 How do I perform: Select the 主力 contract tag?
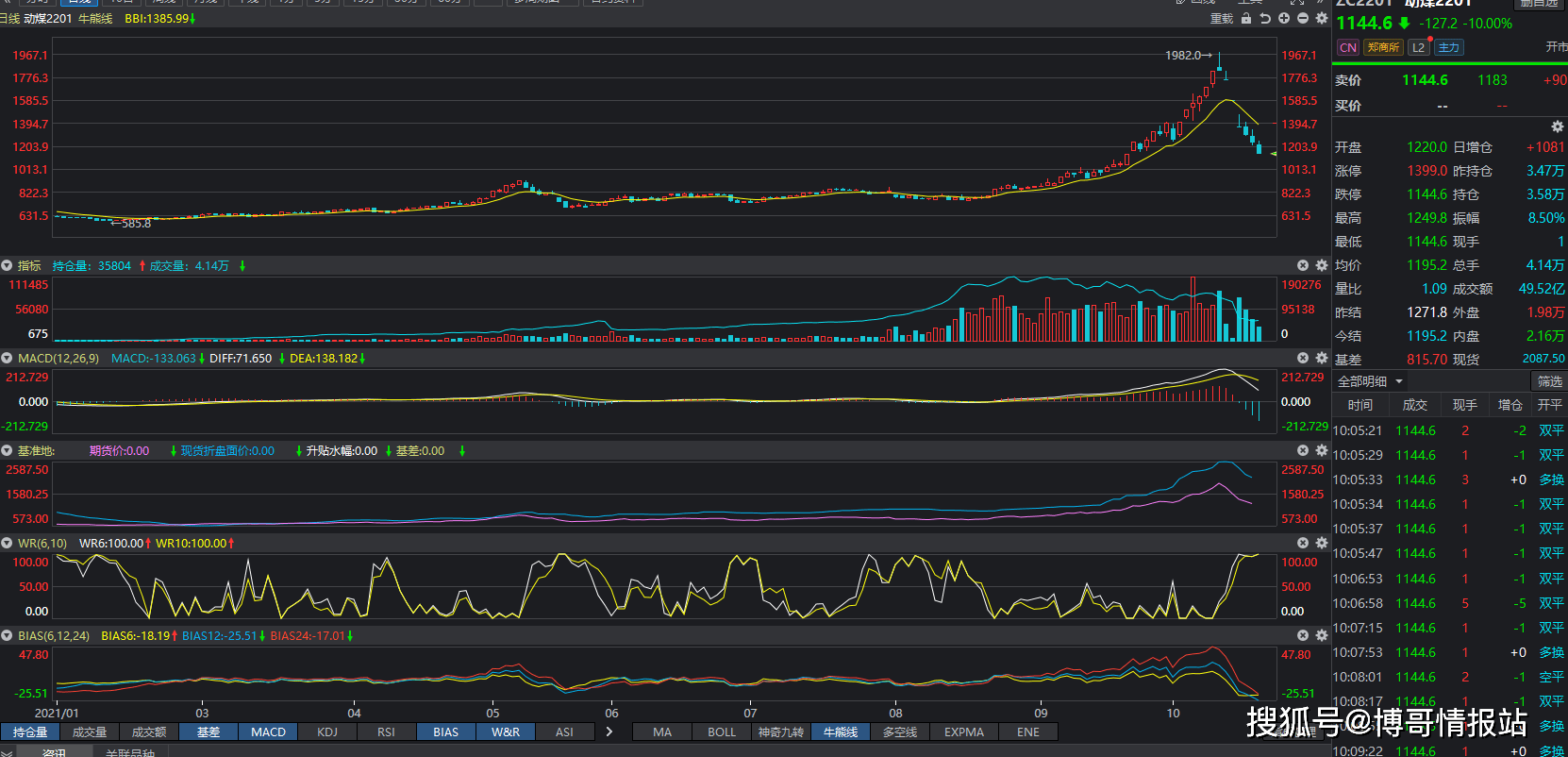[1448, 48]
